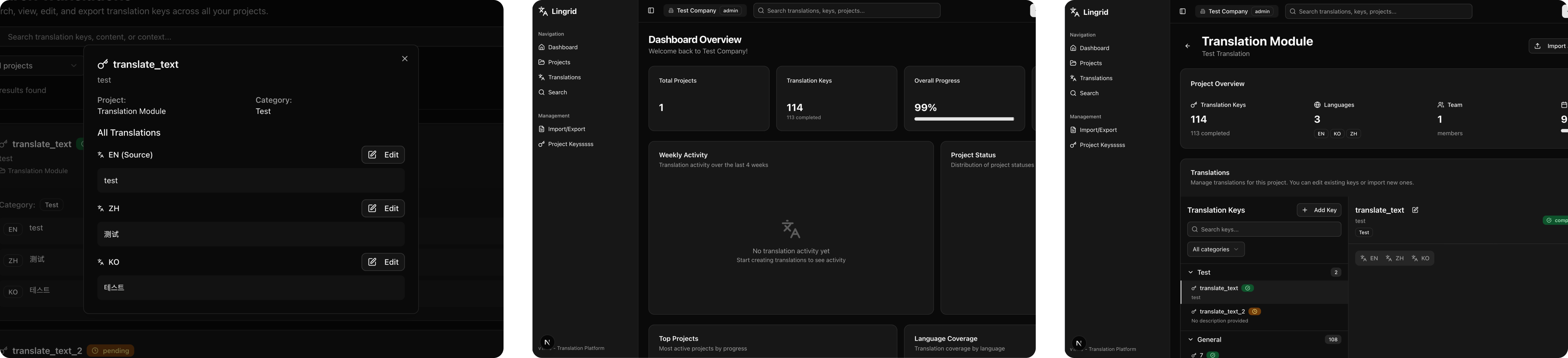Collapse the Test category group

1191,272
